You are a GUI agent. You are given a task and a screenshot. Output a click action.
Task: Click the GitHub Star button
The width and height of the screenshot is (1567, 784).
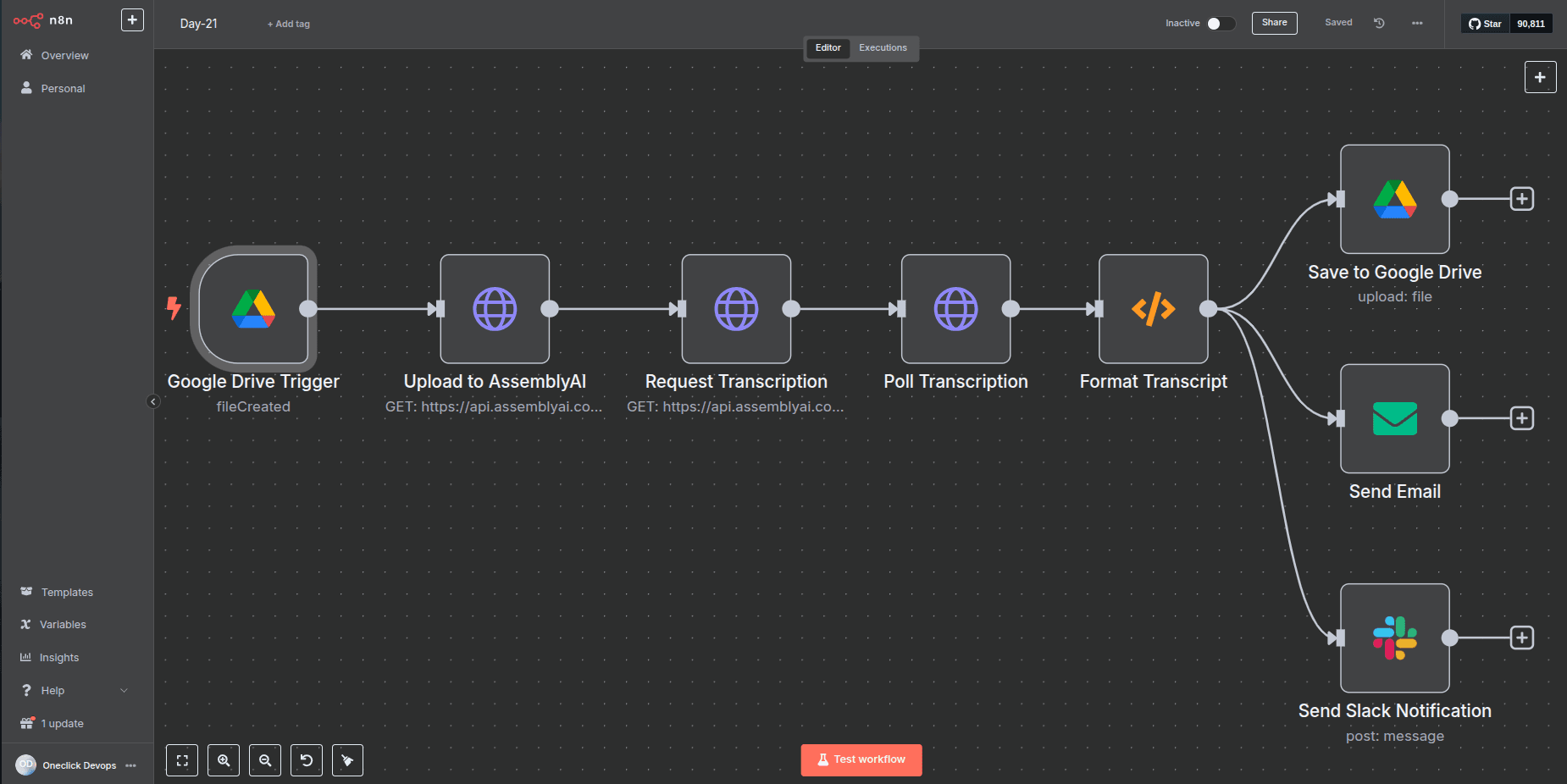click(1485, 24)
